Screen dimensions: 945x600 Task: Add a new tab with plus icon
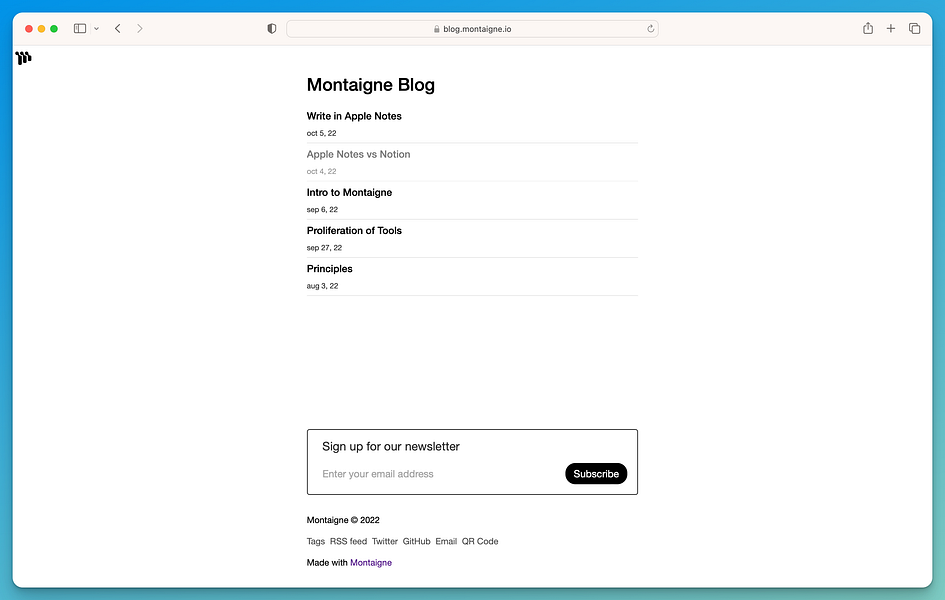click(x=891, y=28)
